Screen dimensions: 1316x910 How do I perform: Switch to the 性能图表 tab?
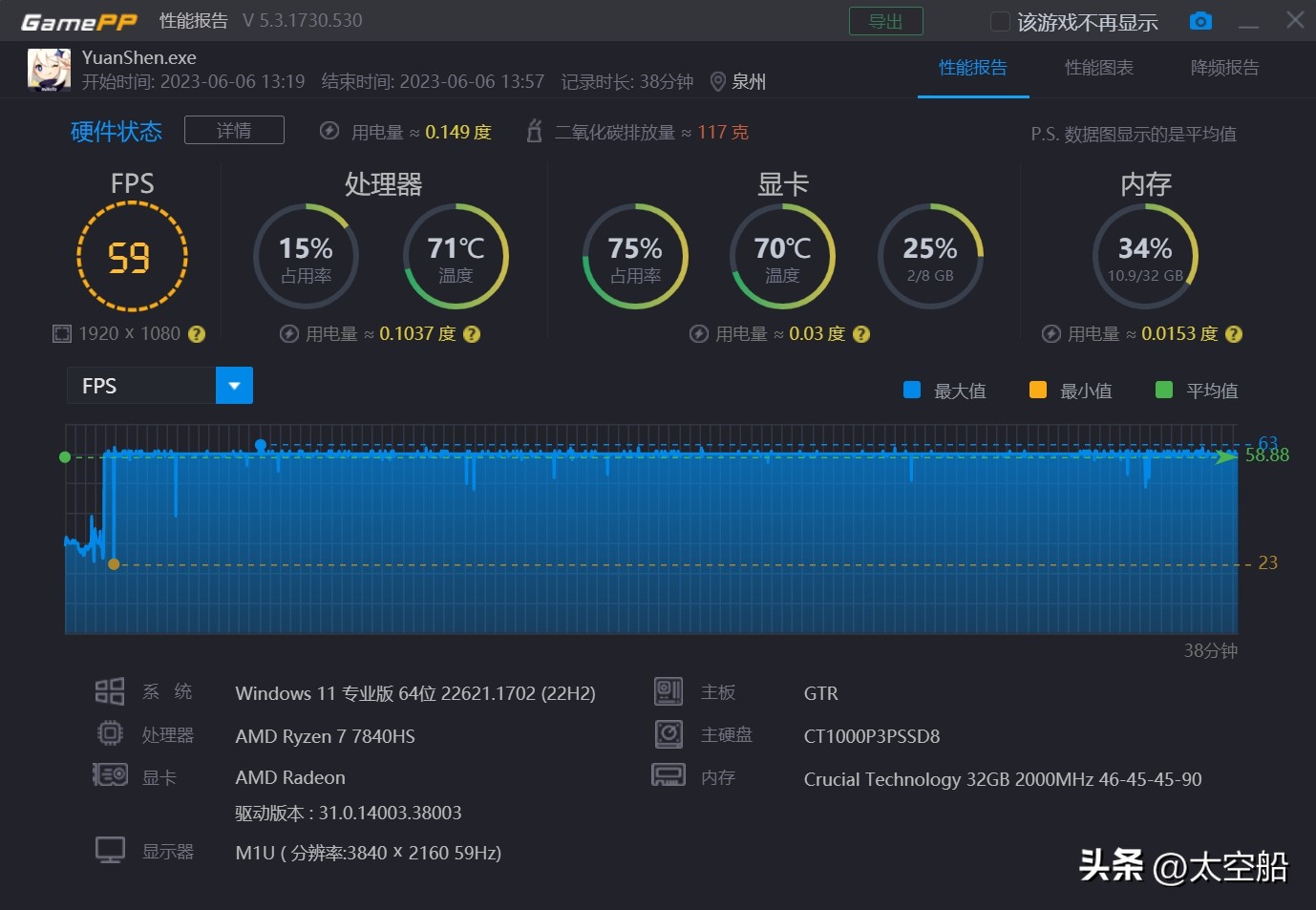pyautogui.click(x=1099, y=68)
